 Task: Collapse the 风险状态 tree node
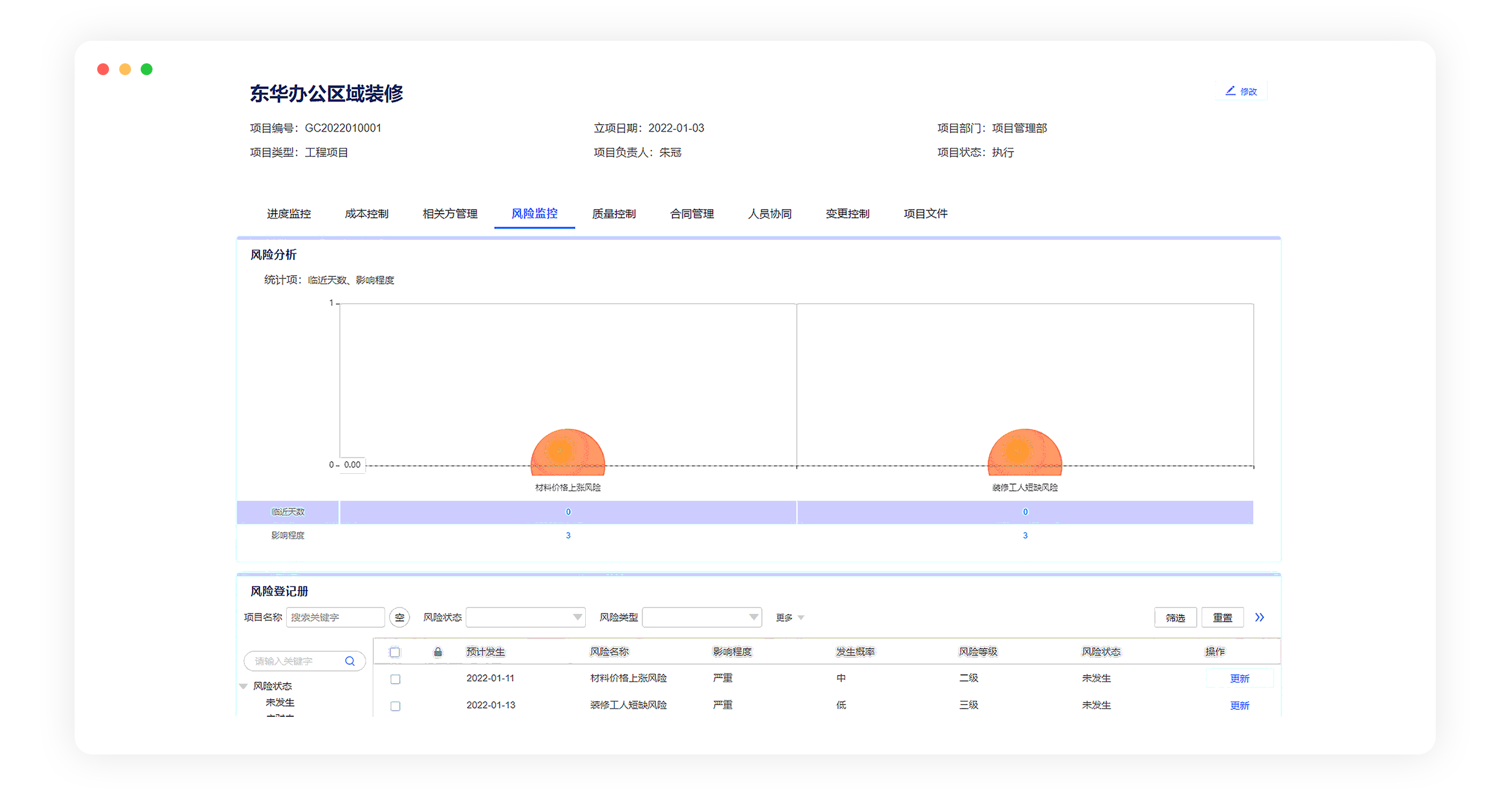point(244,686)
